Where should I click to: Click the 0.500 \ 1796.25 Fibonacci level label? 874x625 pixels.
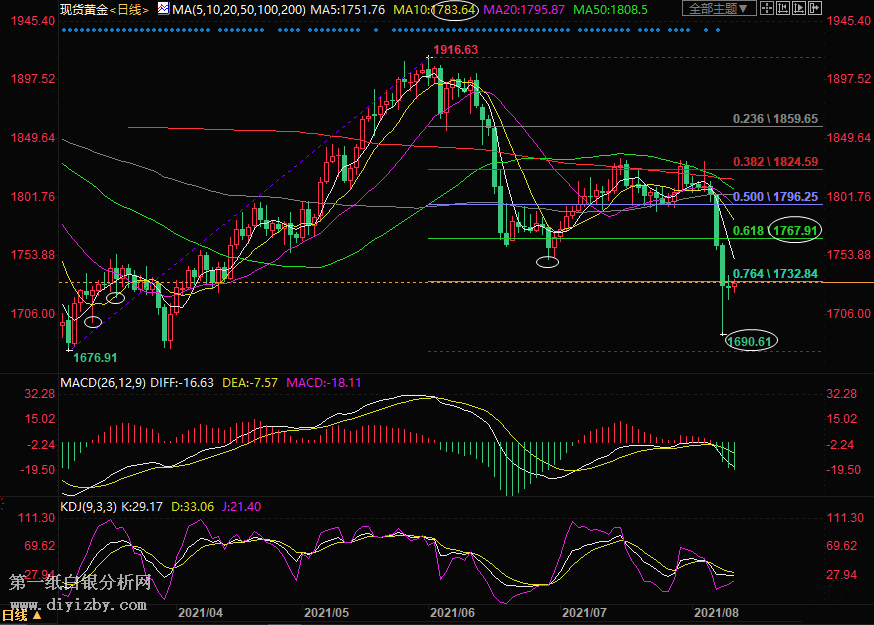click(x=775, y=197)
